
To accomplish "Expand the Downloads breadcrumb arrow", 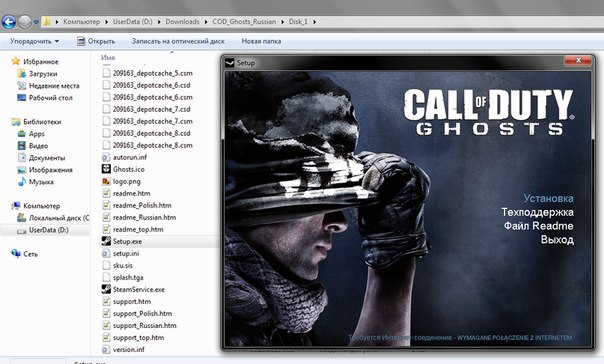I will 206,22.
